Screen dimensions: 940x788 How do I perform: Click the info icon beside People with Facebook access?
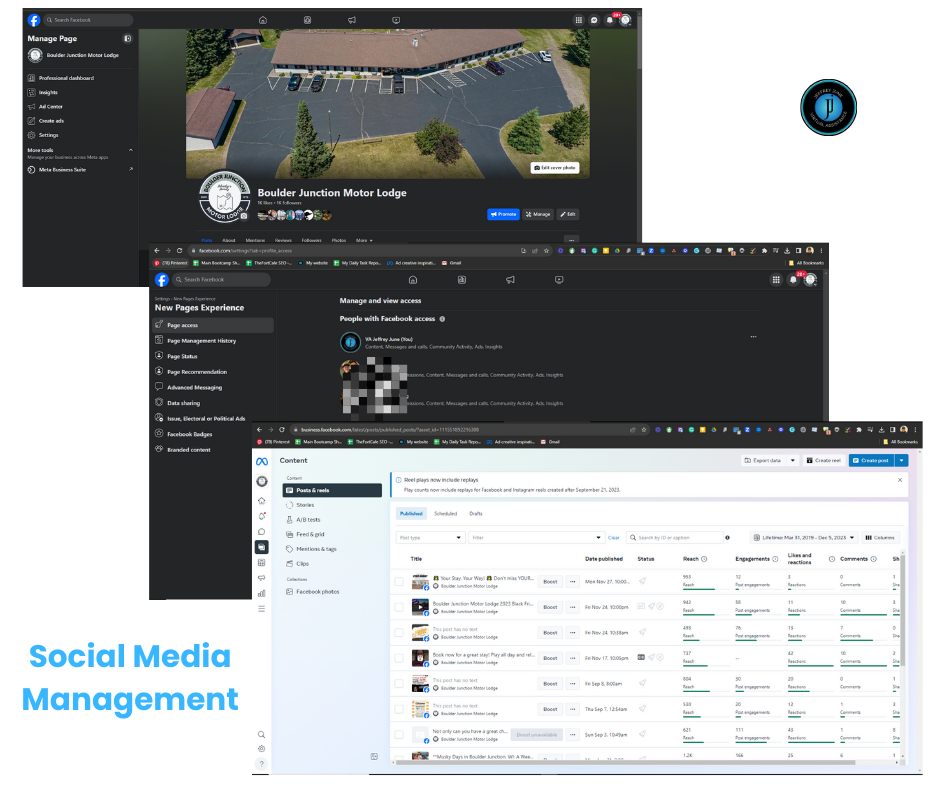pyautogui.click(x=442, y=319)
